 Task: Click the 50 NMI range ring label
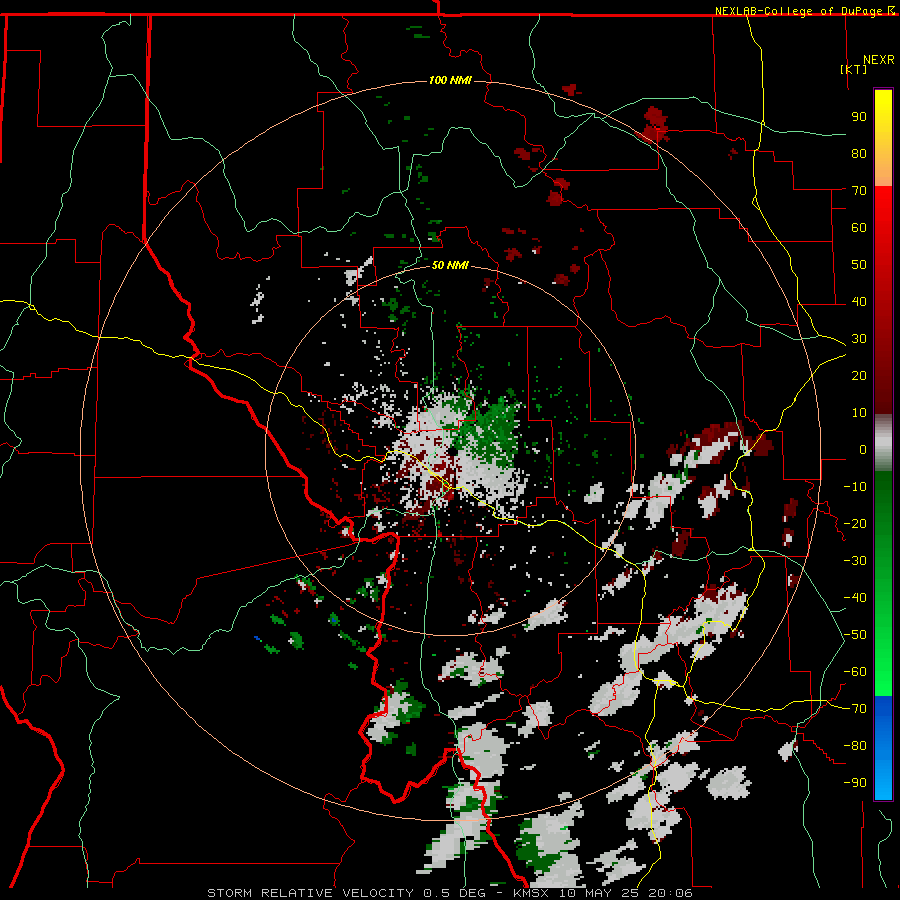pyautogui.click(x=450, y=265)
